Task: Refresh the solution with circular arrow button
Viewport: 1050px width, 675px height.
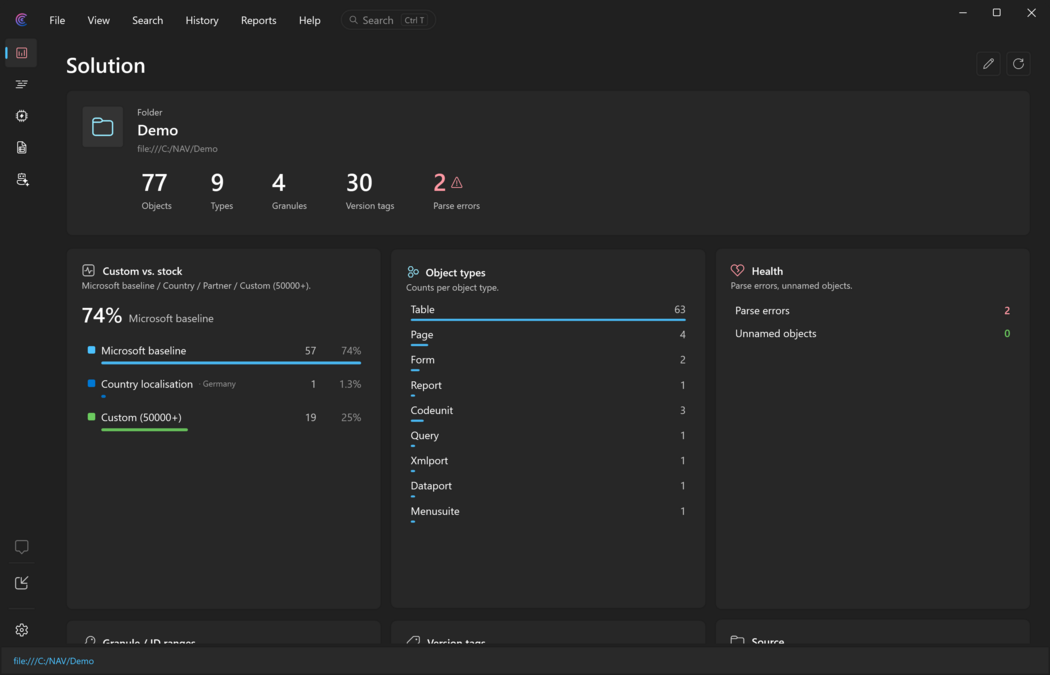Action: point(1019,64)
